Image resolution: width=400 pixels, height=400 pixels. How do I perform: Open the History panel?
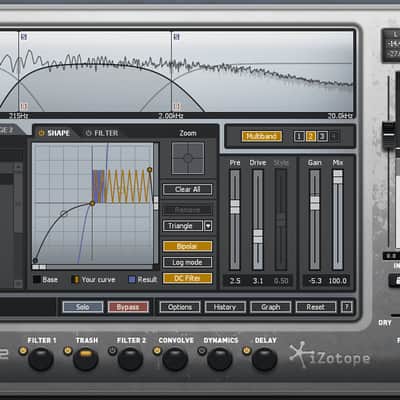[225, 307]
